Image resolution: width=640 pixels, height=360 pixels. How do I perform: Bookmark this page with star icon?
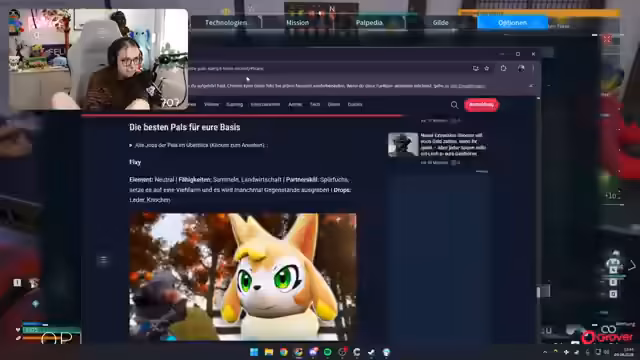pyautogui.click(x=487, y=69)
